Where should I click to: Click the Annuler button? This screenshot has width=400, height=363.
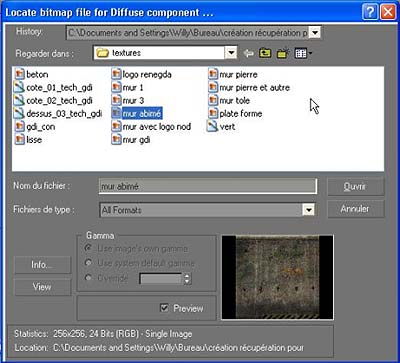pyautogui.click(x=356, y=209)
